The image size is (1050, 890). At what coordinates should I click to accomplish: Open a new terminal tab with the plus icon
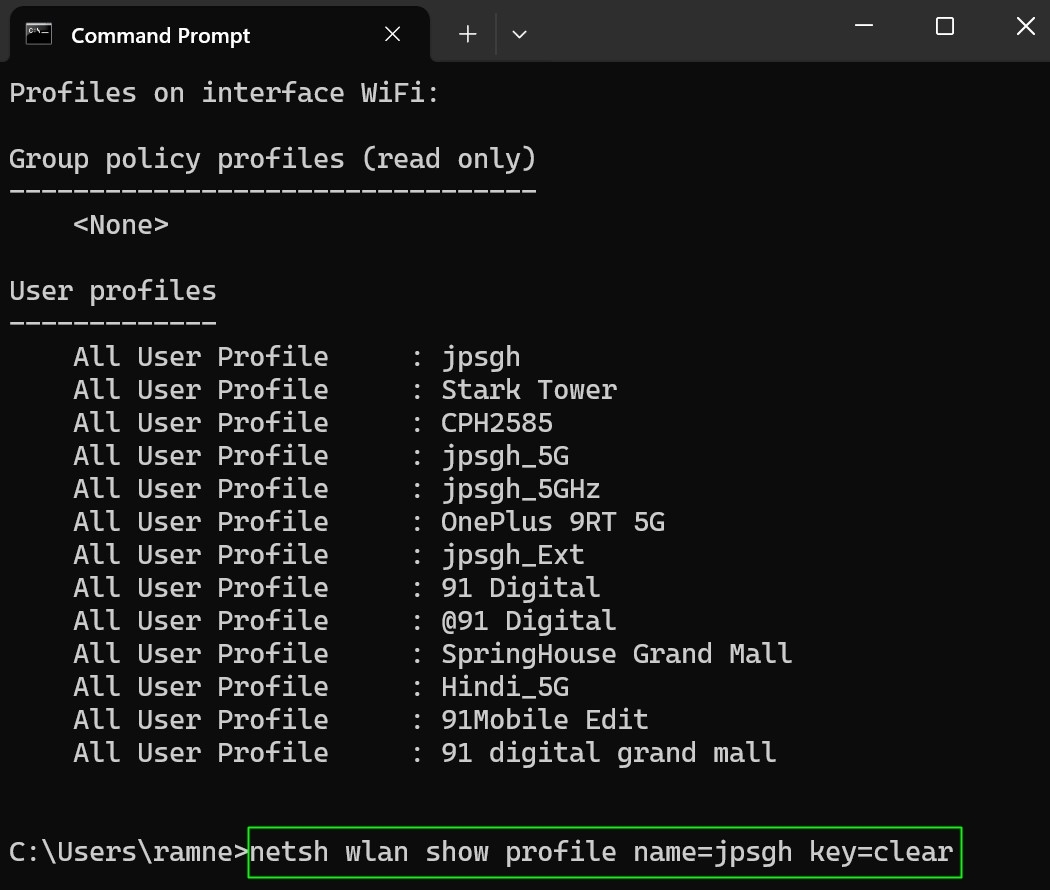pos(467,33)
